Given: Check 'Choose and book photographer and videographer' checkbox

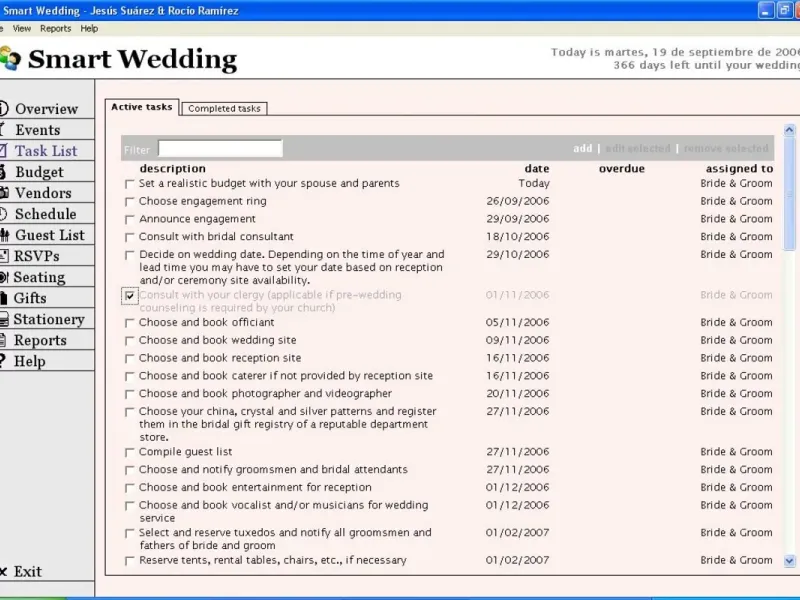Looking at the screenshot, I should pos(130,394).
